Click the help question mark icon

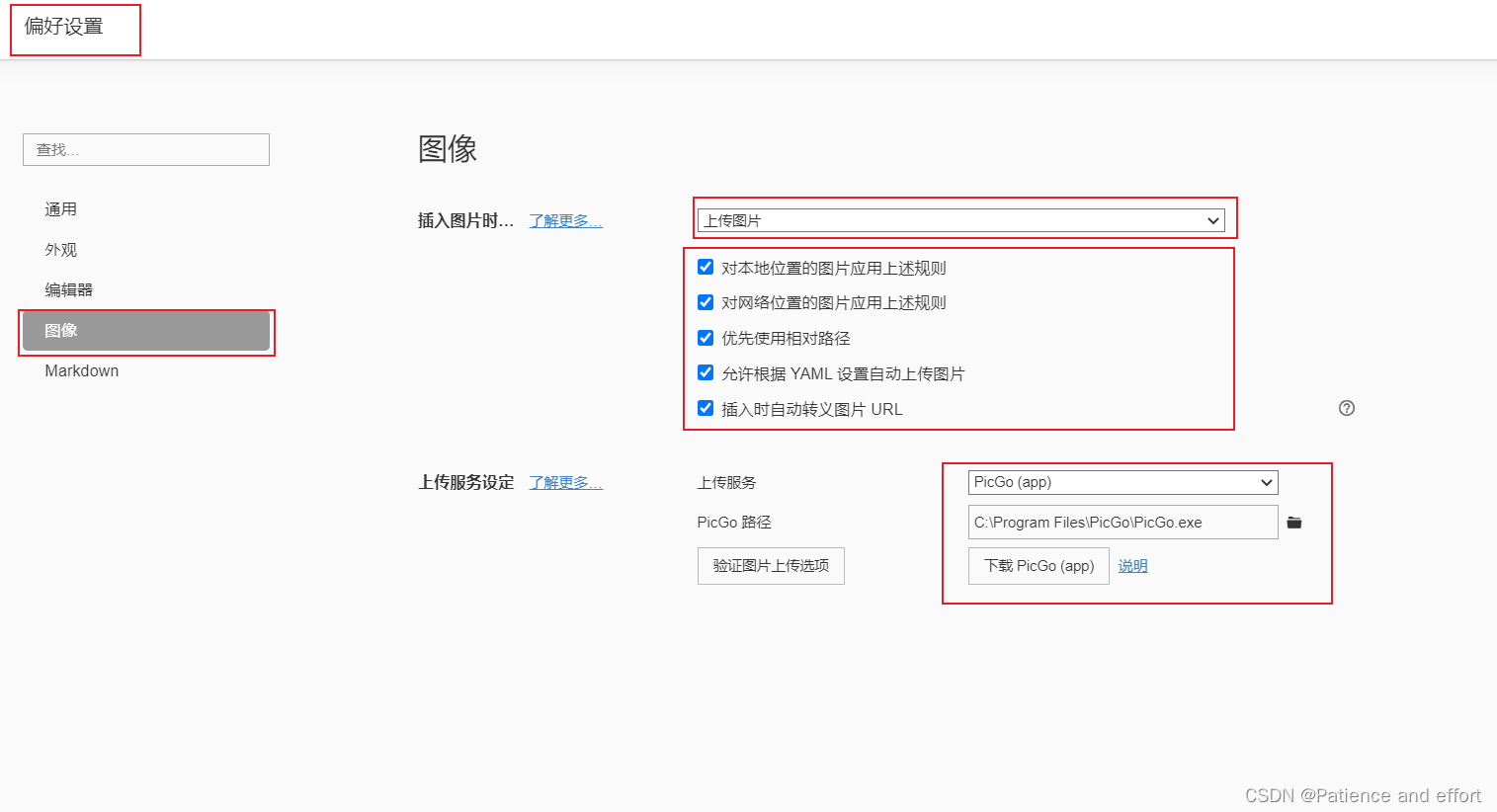pyautogui.click(x=1347, y=408)
